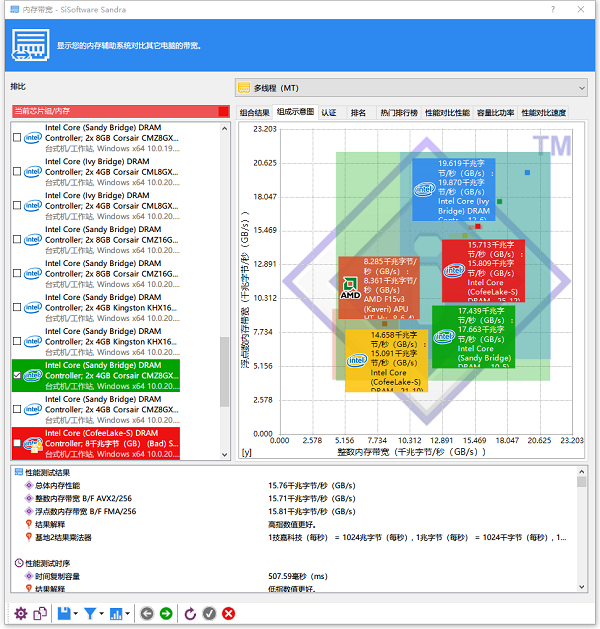The height and width of the screenshot is (629, 600).
Task: Click the small blue data point on chart
Action: point(527,172)
